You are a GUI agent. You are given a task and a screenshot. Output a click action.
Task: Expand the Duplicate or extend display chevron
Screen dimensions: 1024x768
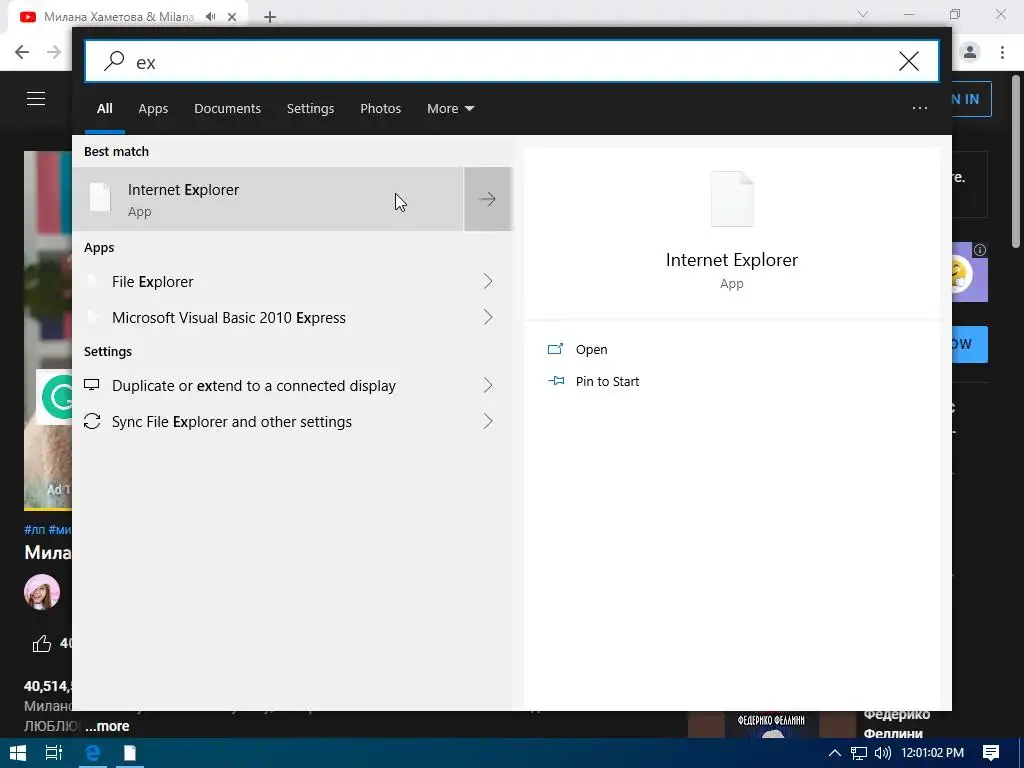point(488,385)
